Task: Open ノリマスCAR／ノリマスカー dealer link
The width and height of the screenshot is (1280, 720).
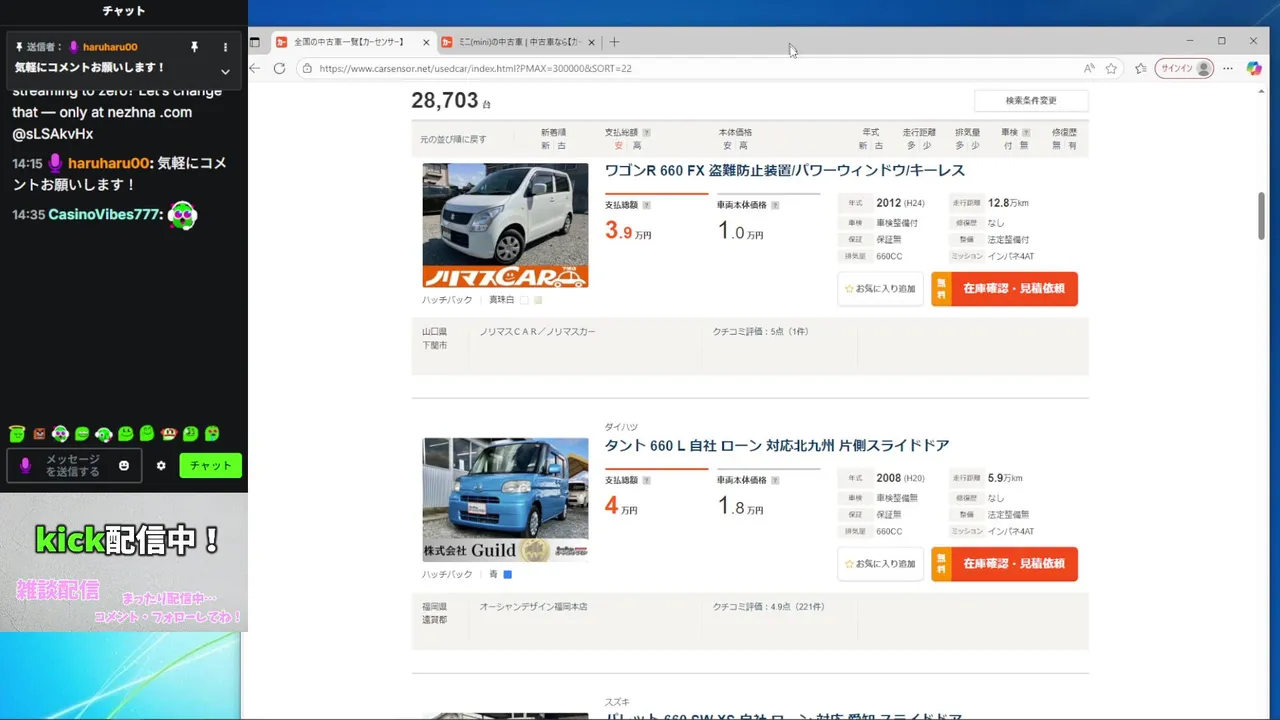Action: coord(537,331)
